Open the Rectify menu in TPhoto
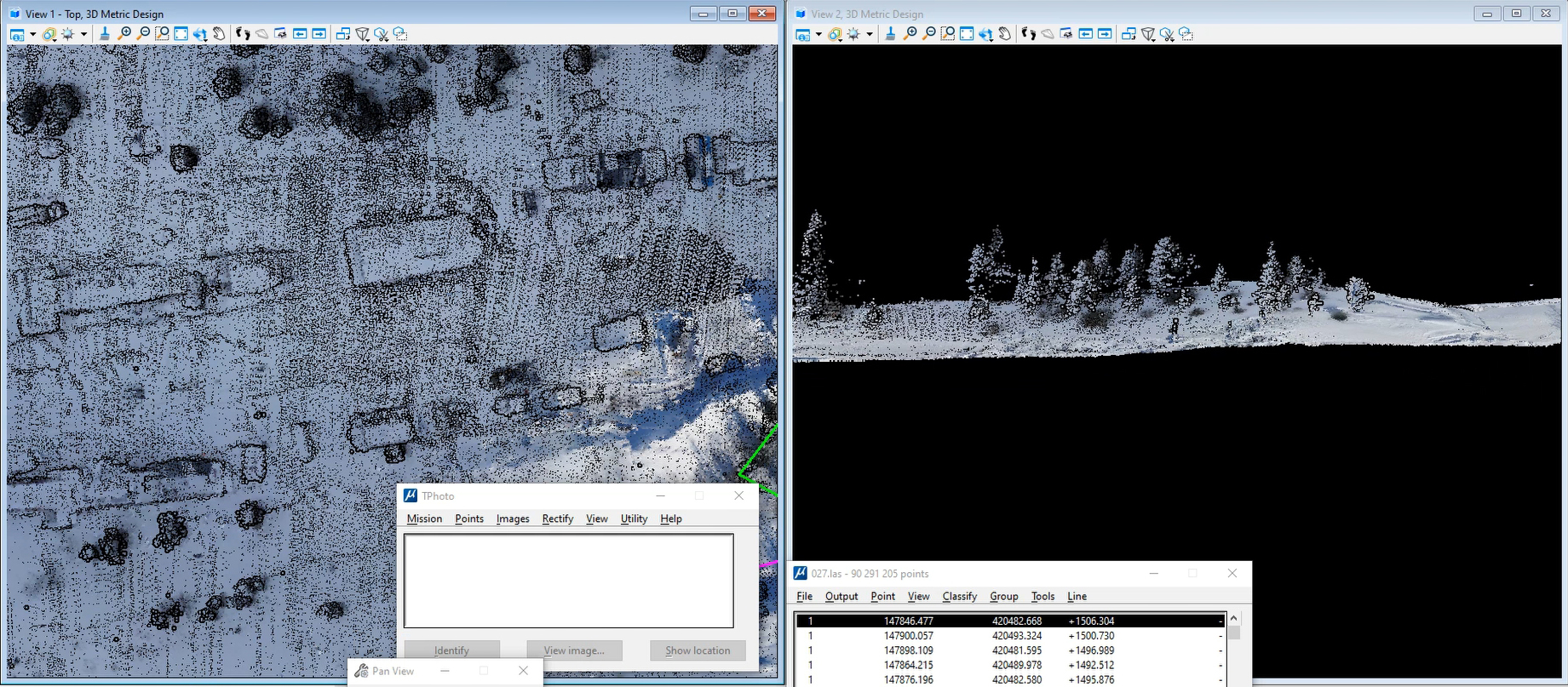The image size is (1568, 687). (558, 518)
